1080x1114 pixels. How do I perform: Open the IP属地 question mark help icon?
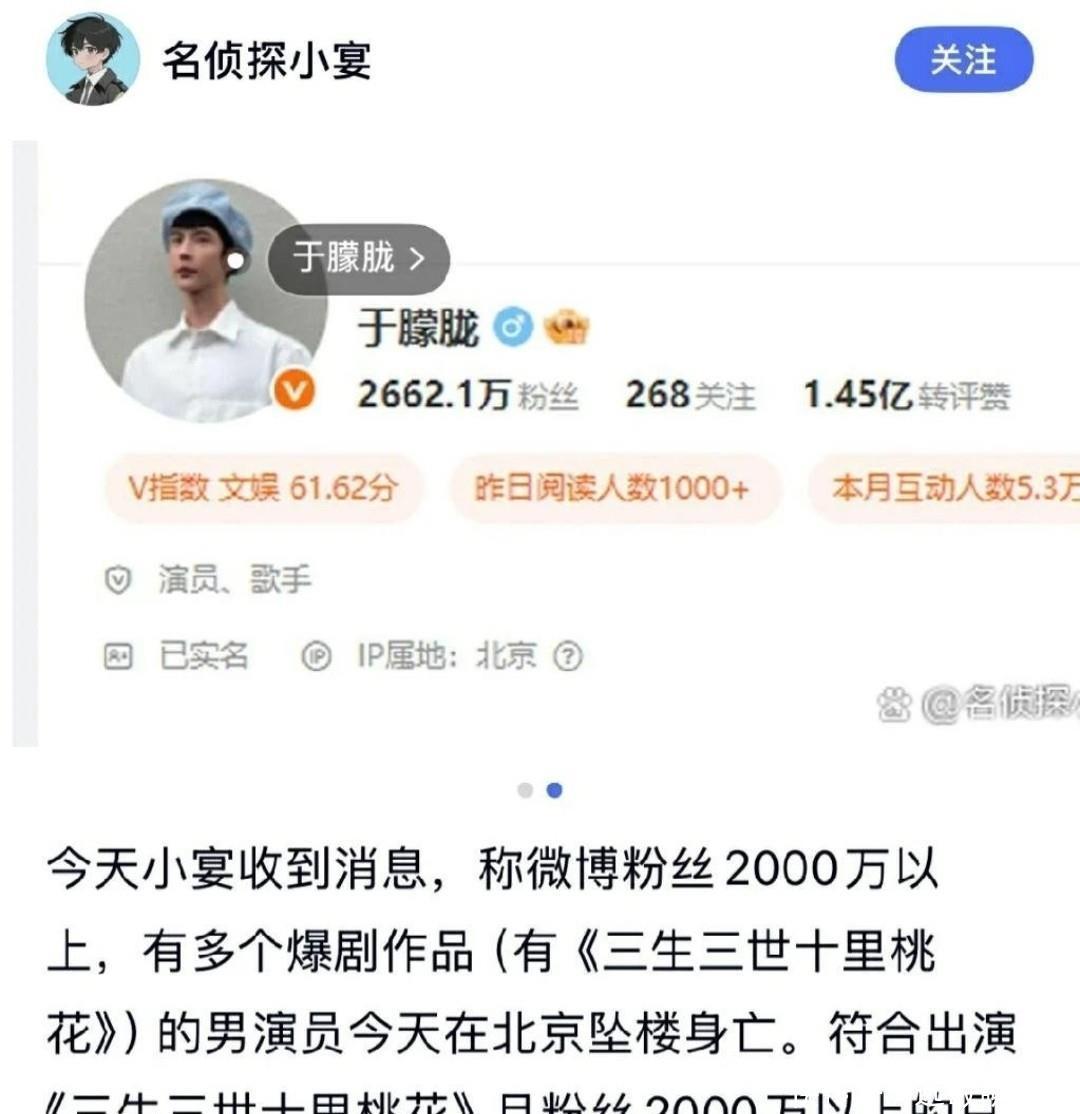(568, 656)
